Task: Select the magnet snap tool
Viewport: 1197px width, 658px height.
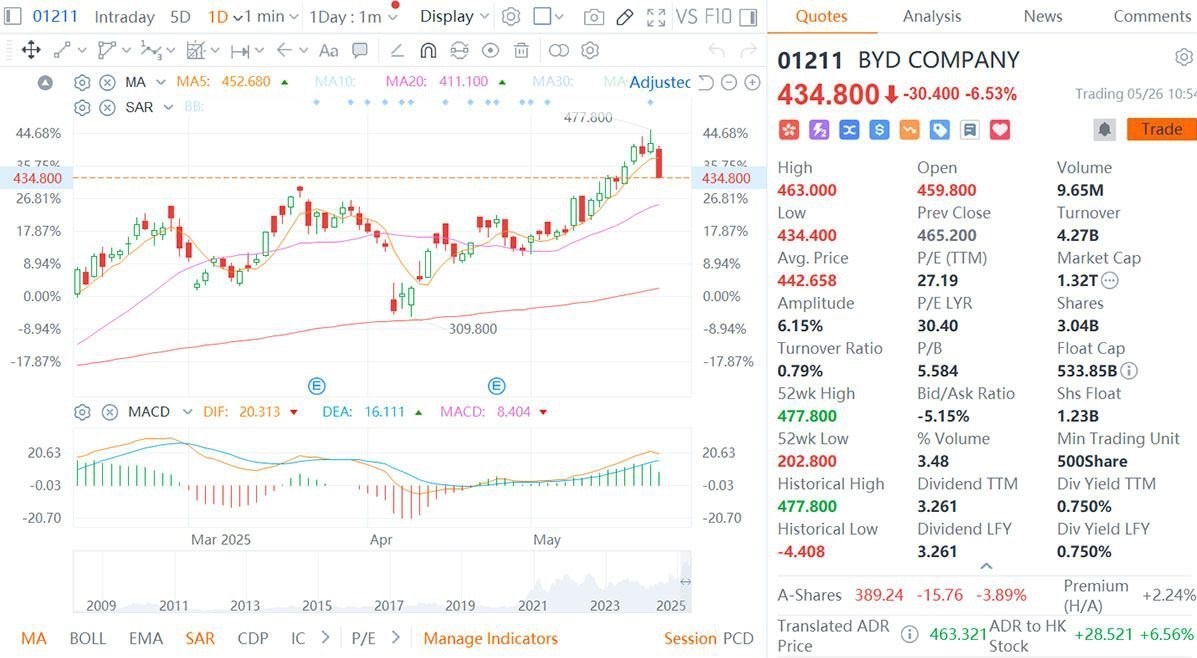Action: (x=428, y=51)
